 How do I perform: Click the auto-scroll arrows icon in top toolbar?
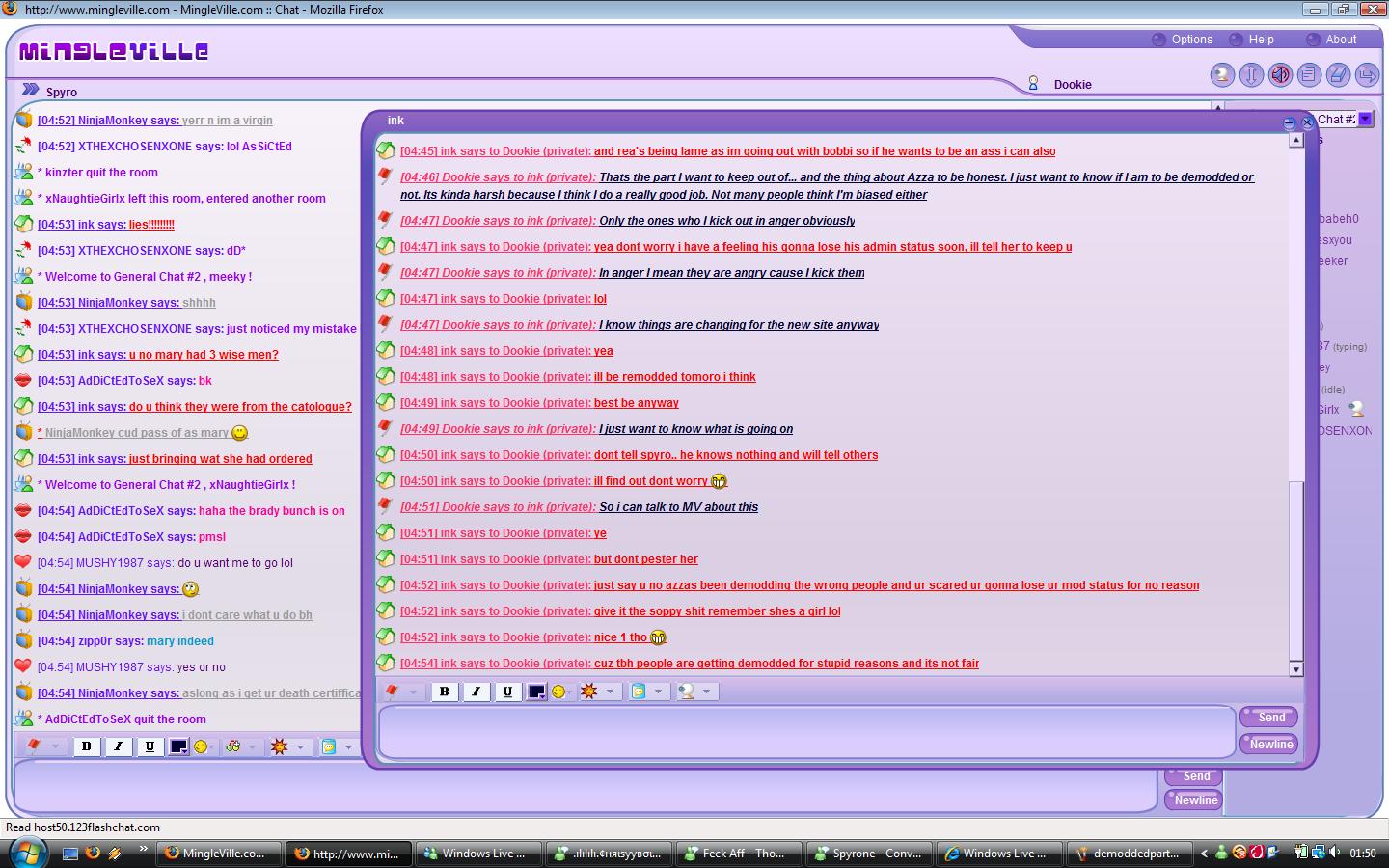pyautogui.click(x=1251, y=74)
